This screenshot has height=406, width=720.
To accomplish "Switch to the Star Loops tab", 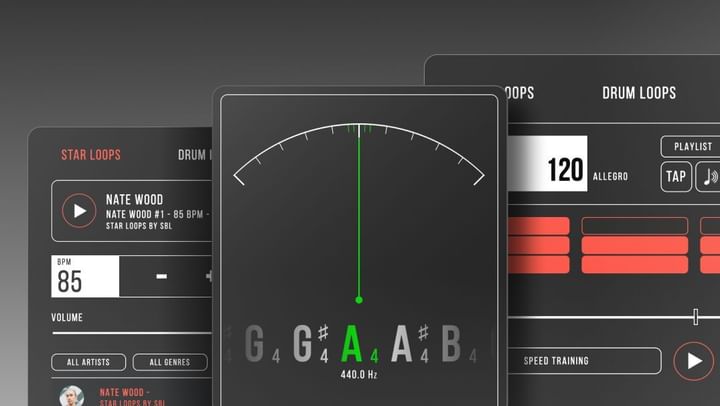I will (x=90, y=155).
